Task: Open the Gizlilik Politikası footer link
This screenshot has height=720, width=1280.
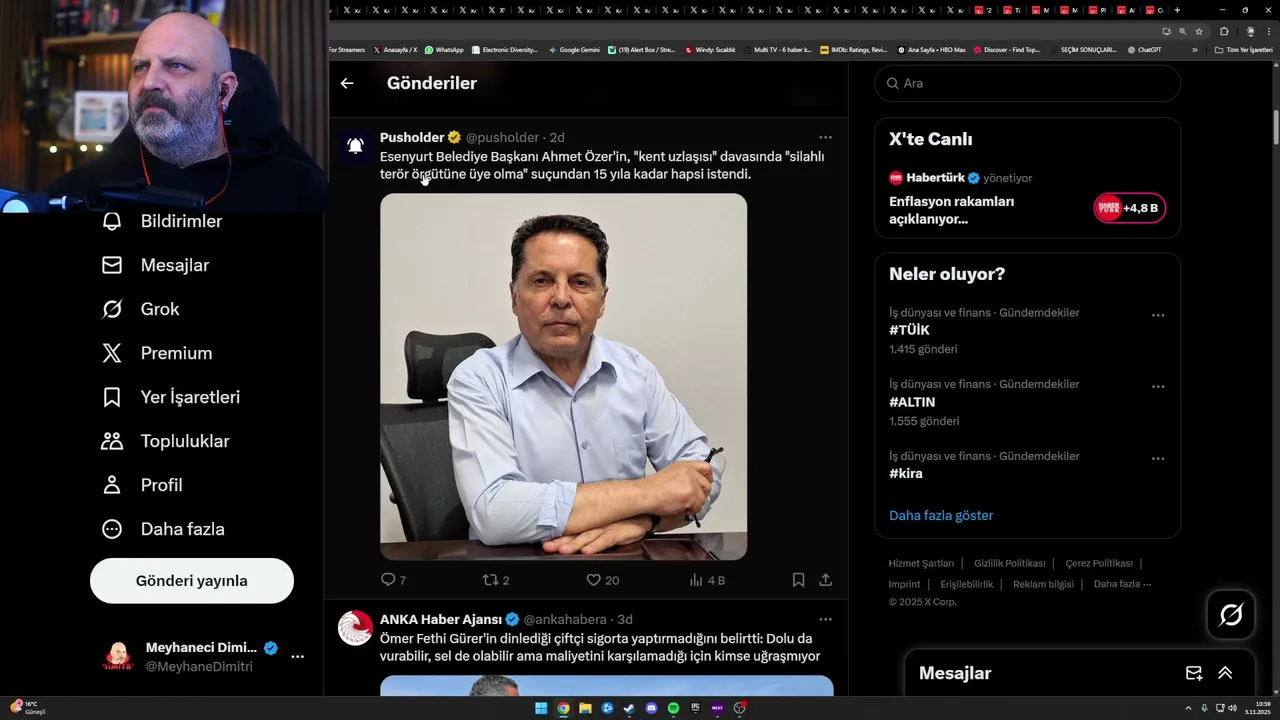Action: point(1009,564)
